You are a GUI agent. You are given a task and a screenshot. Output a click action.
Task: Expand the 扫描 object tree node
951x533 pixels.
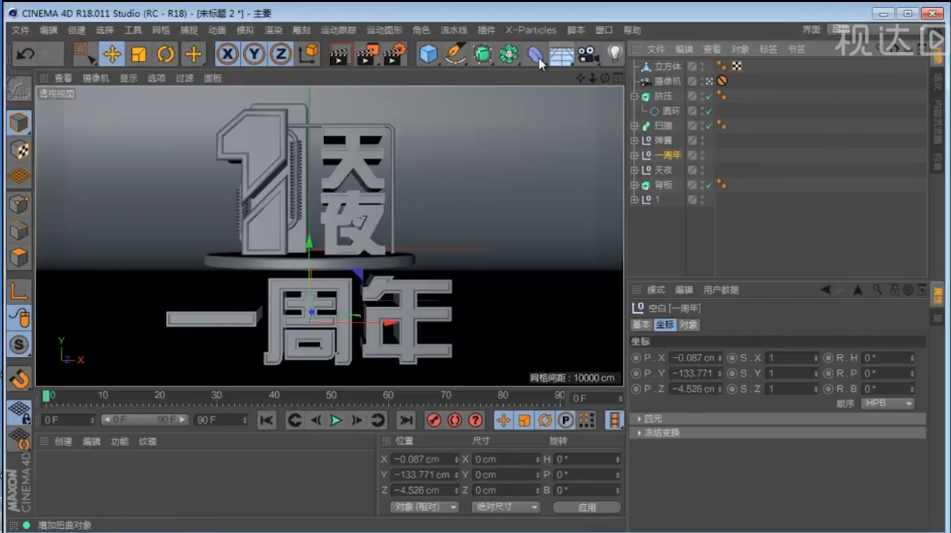click(634, 126)
